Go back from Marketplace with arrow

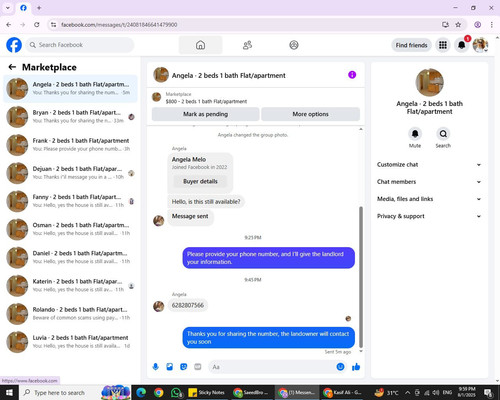12,67
